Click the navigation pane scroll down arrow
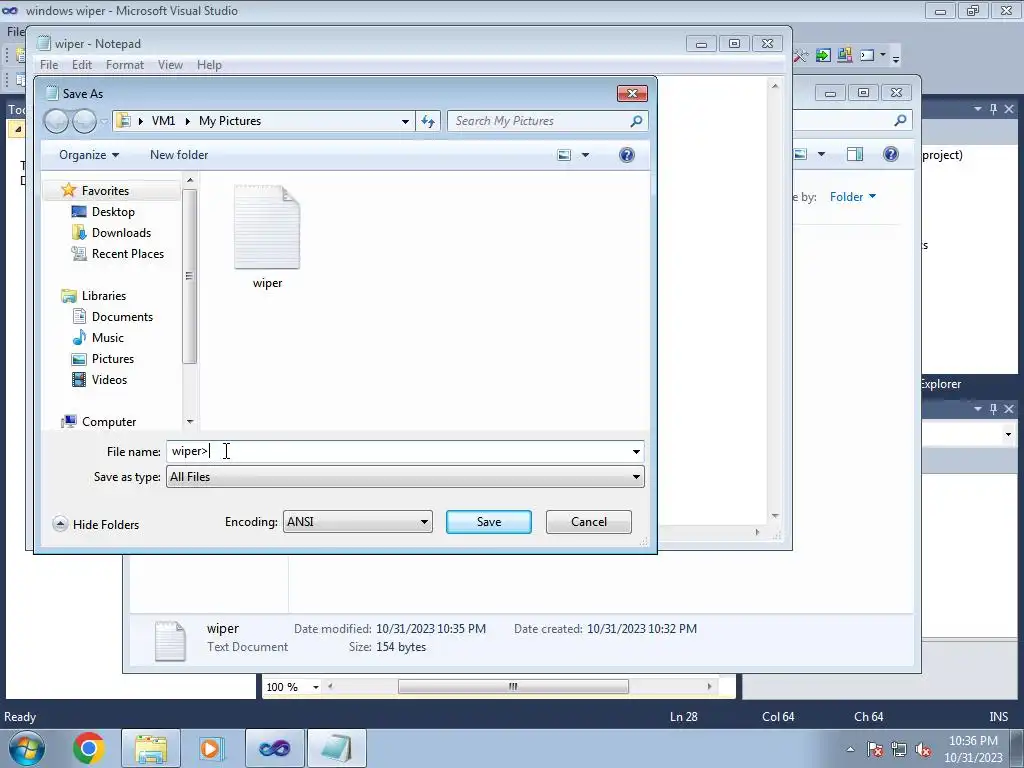This screenshot has height=768, width=1024. click(190, 422)
